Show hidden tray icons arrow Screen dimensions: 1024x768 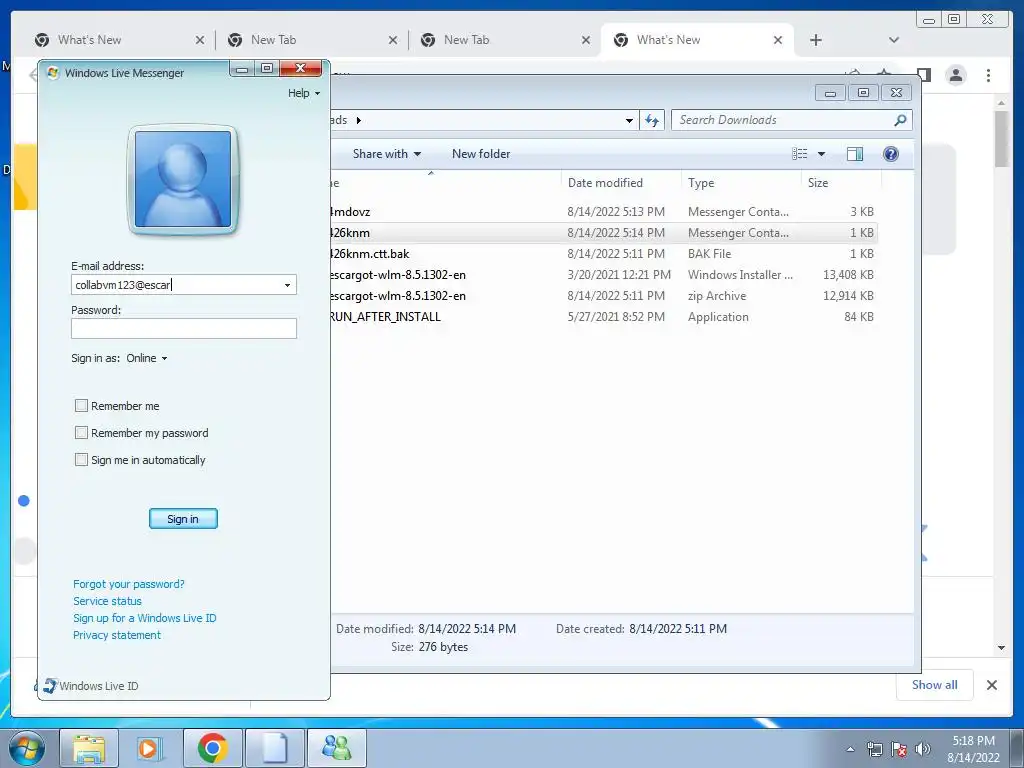(x=850, y=749)
